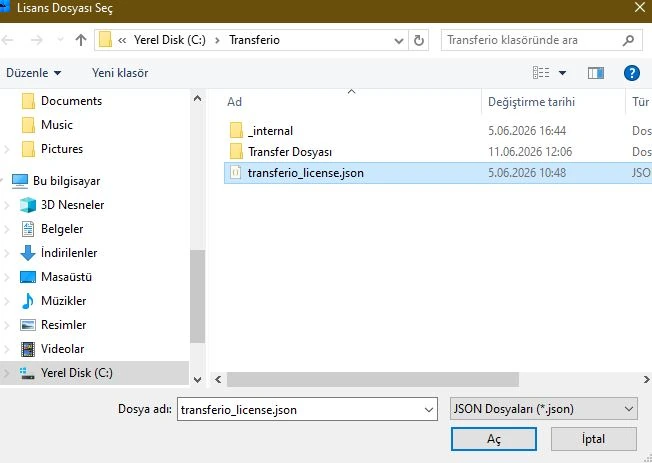Screen dimensions: 652x463
Task: Expand the Belgeler node
Action: pos(6,229)
